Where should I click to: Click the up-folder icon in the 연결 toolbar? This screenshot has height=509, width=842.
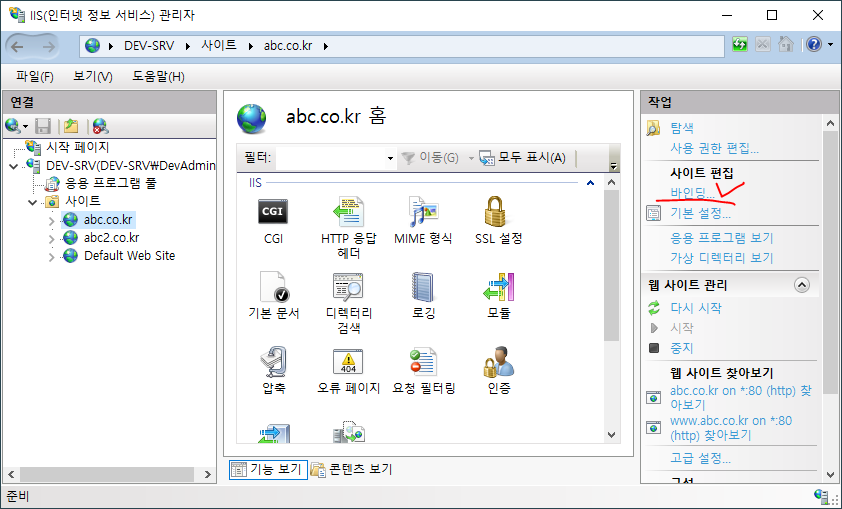(x=71, y=126)
